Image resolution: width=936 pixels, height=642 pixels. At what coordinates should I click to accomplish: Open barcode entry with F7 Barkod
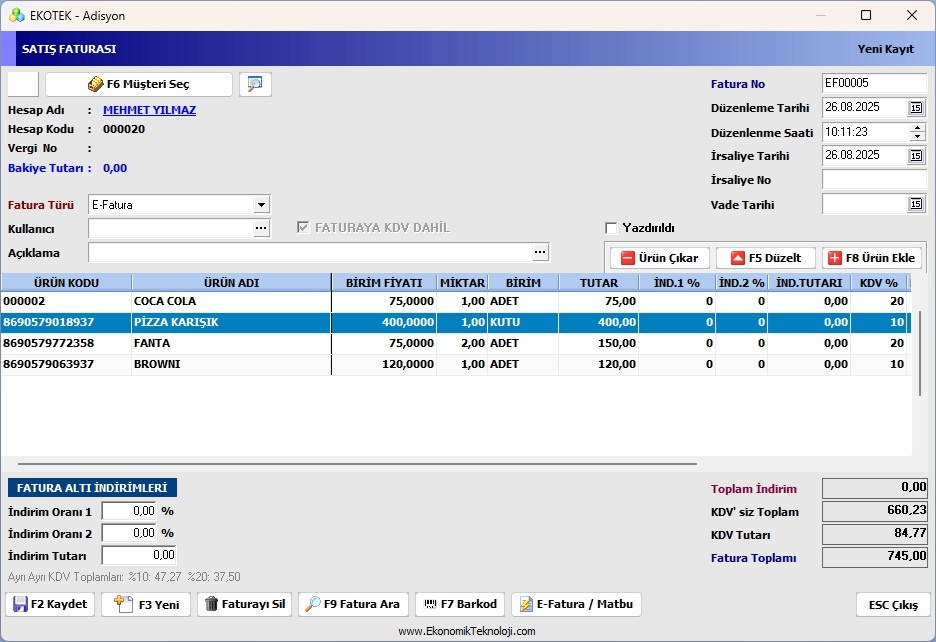[460, 604]
